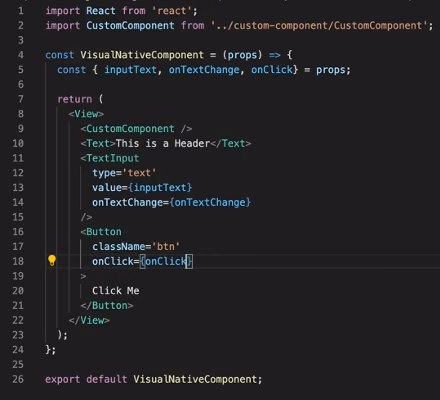Viewport: 440px width, 400px height.
Task: Click 'export default' on line 26
Action: pos(86,379)
